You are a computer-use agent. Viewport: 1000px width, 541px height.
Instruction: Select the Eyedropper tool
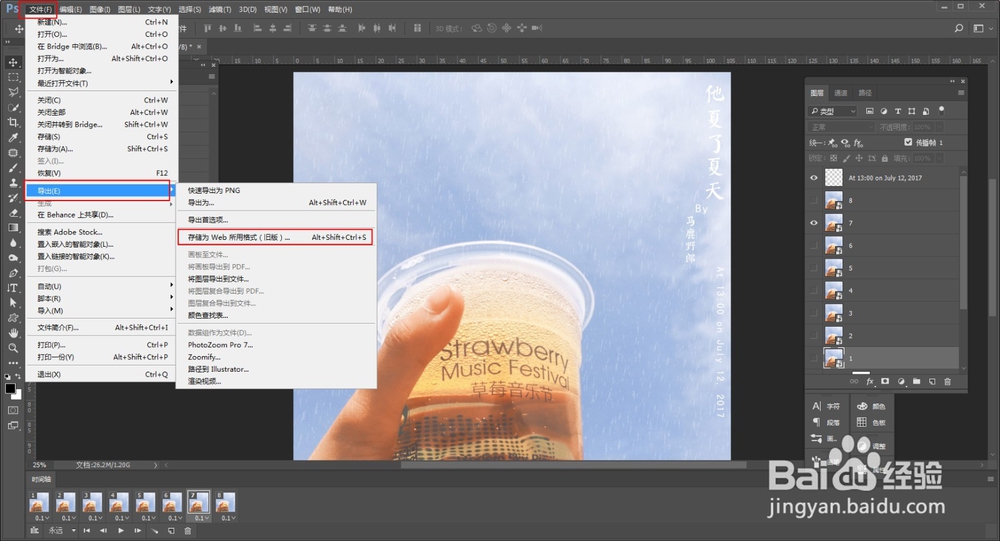coord(13,138)
